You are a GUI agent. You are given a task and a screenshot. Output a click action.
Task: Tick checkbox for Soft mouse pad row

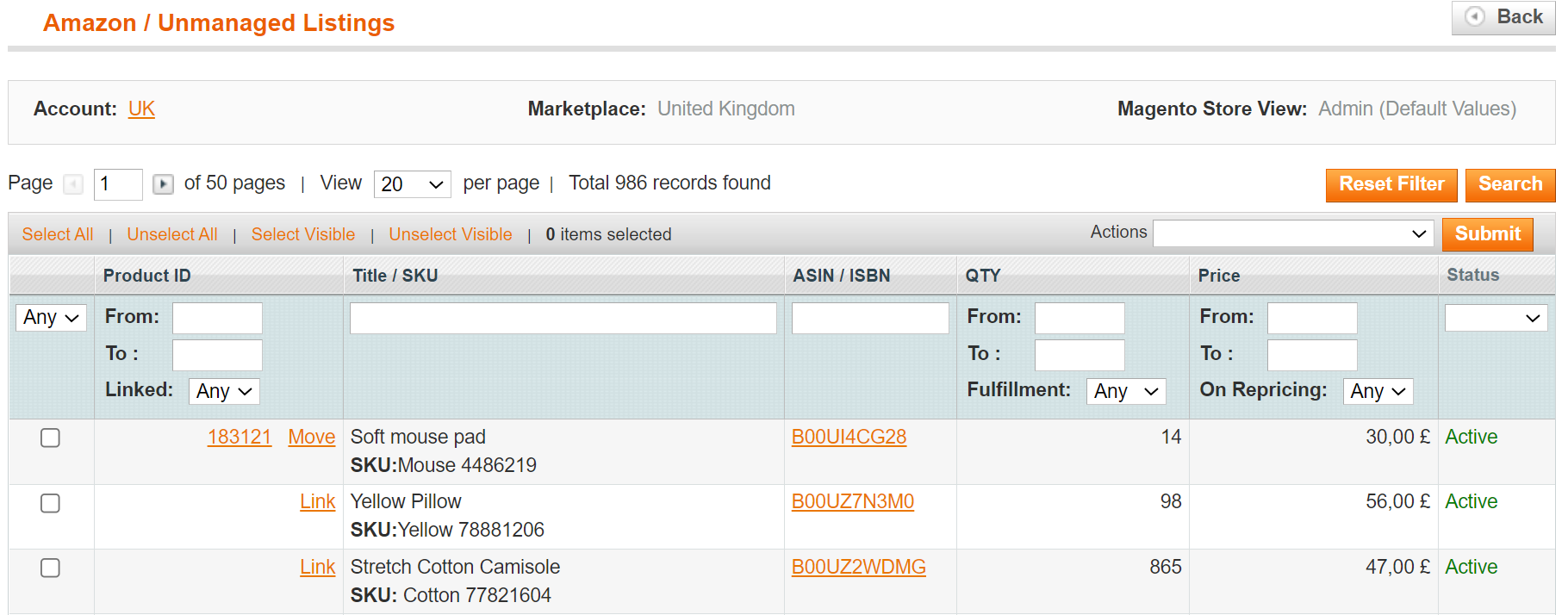pos(51,438)
